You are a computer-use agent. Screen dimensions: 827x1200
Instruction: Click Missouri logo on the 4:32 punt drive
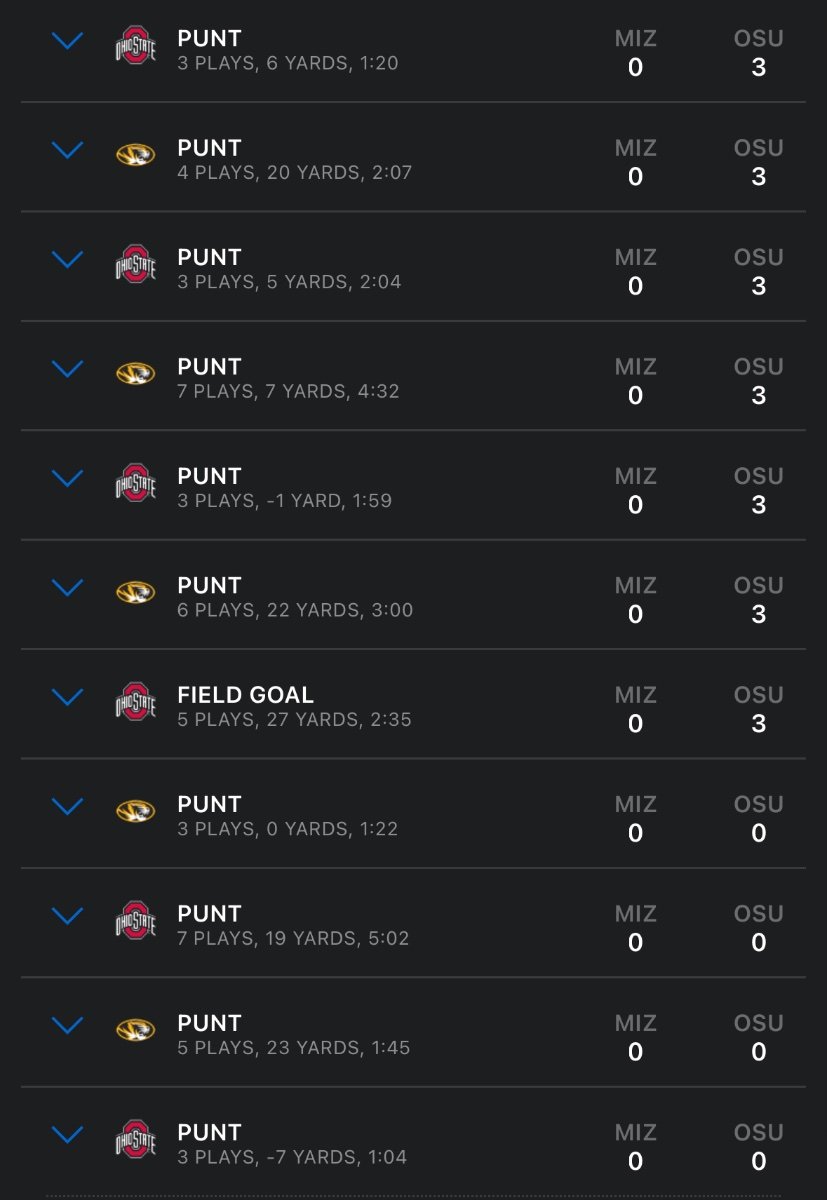[x=136, y=374]
